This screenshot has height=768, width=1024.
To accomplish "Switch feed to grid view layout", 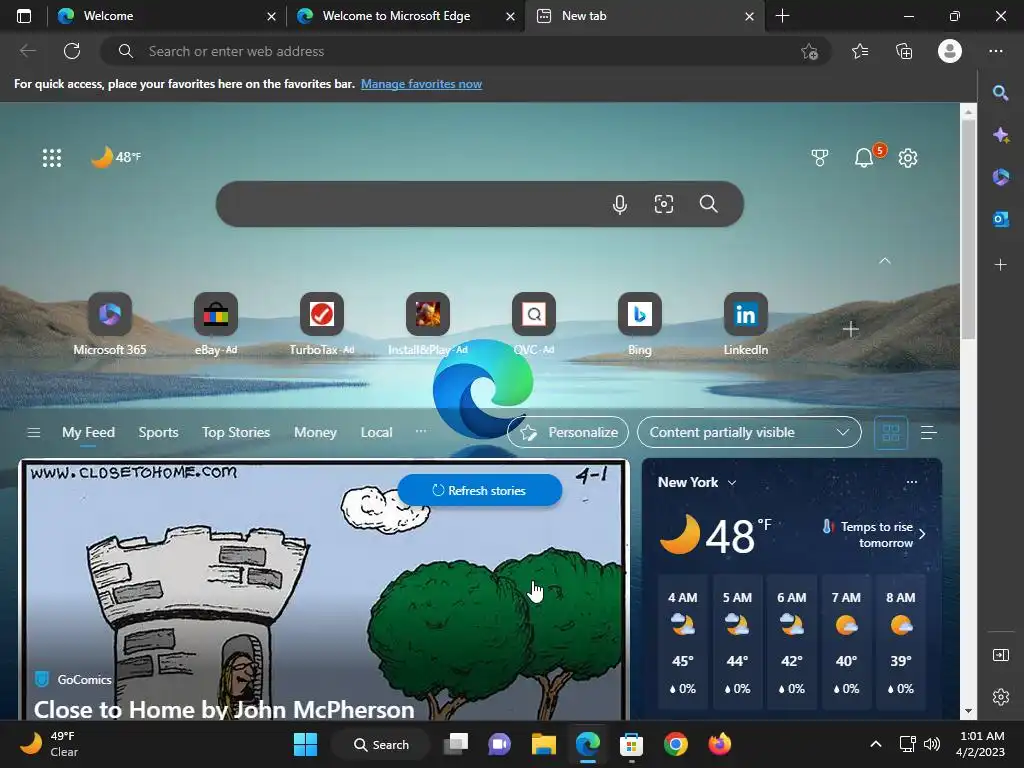I will [x=891, y=432].
